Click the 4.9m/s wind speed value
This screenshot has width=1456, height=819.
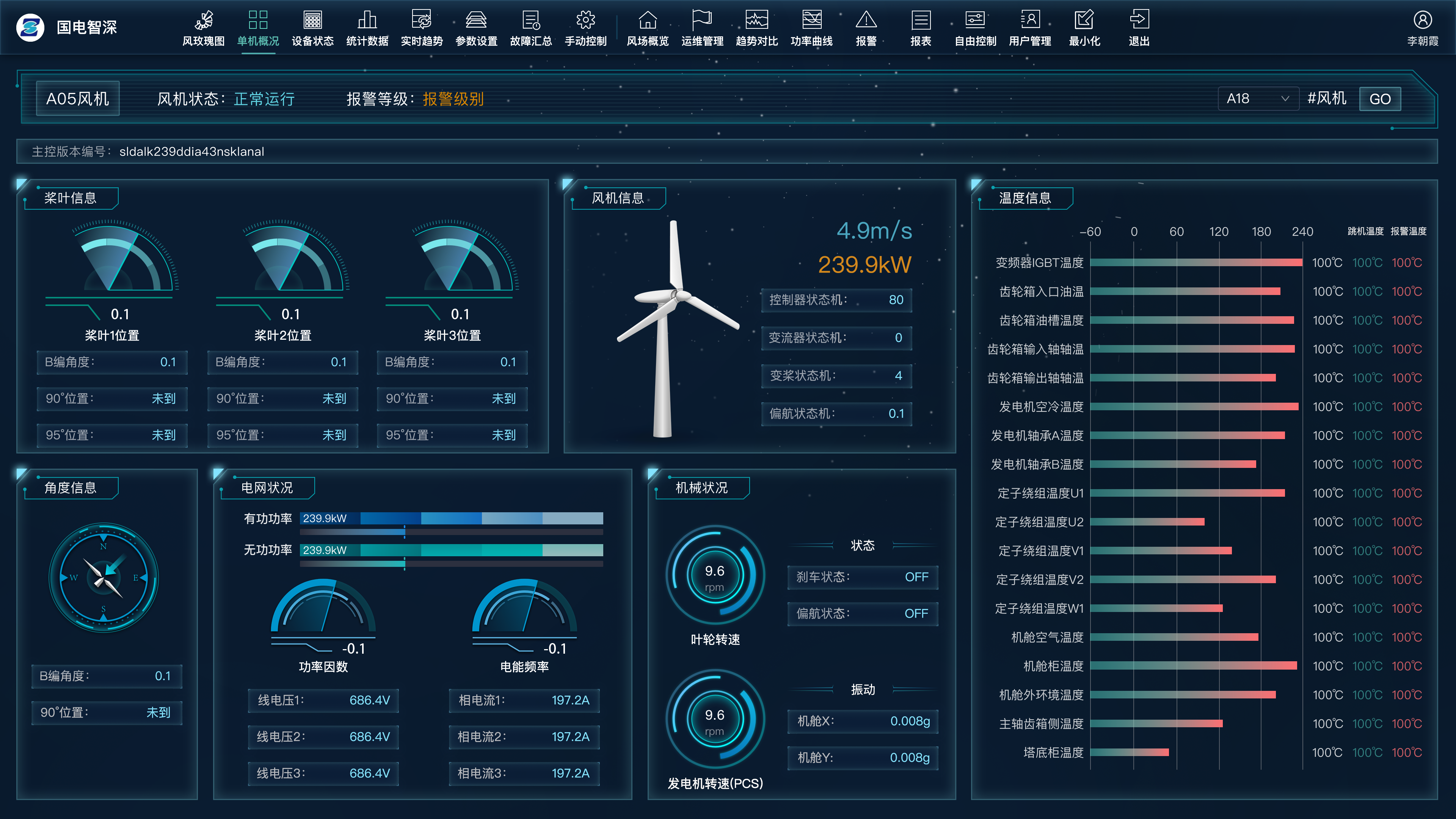[874, 231]
